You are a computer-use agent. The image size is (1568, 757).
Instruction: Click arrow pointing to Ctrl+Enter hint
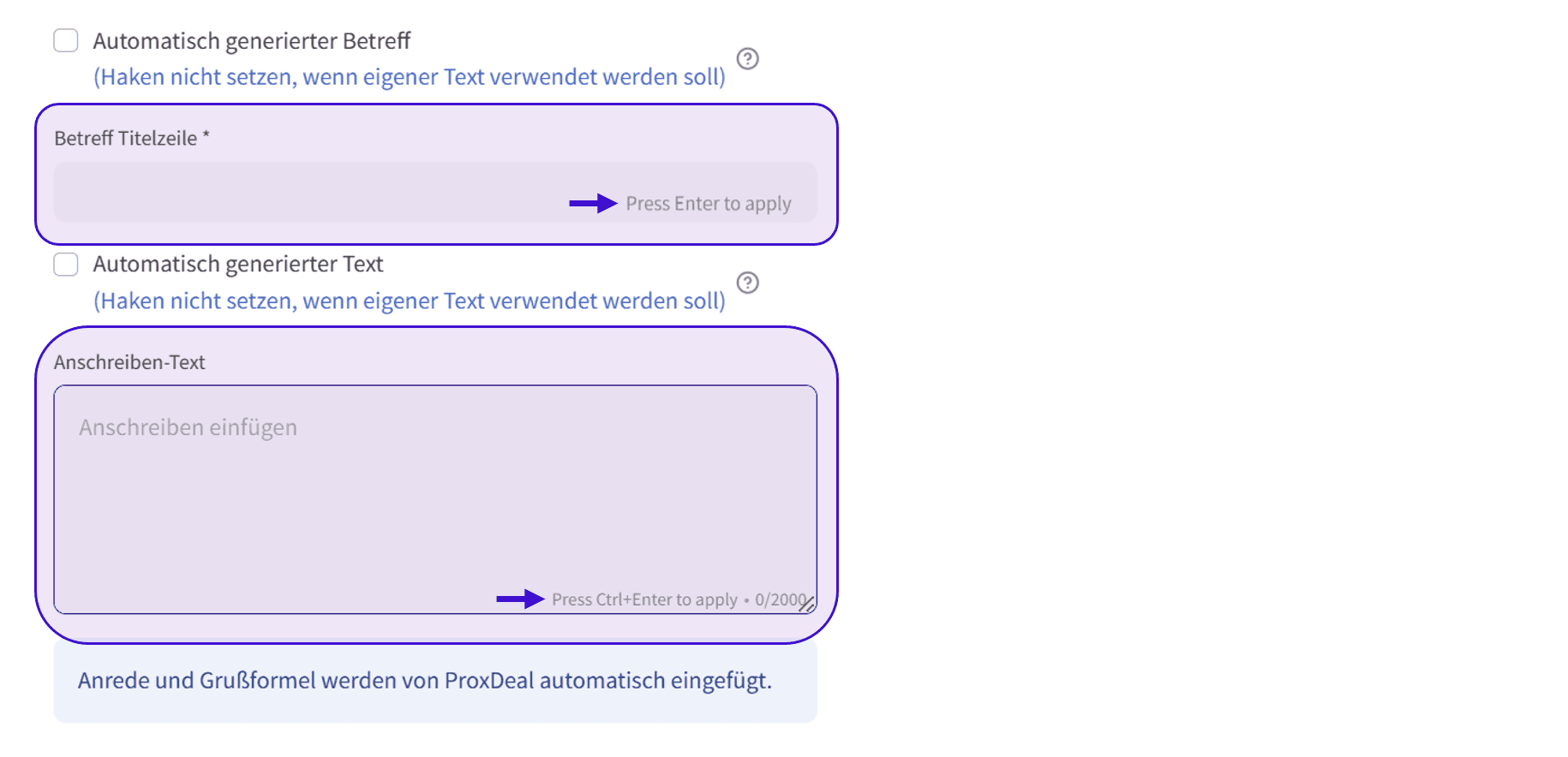pos(520,599)
